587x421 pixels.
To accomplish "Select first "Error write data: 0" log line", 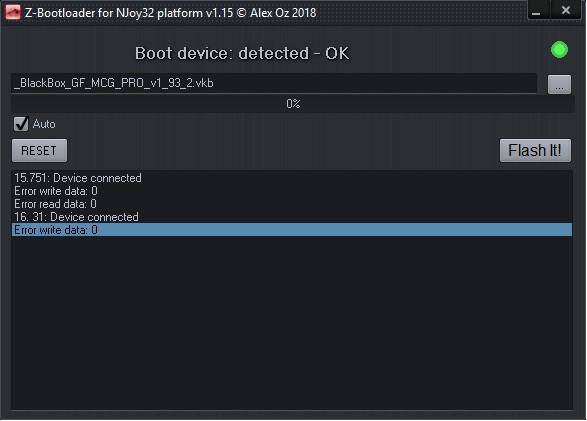I will tap(292, 191).
